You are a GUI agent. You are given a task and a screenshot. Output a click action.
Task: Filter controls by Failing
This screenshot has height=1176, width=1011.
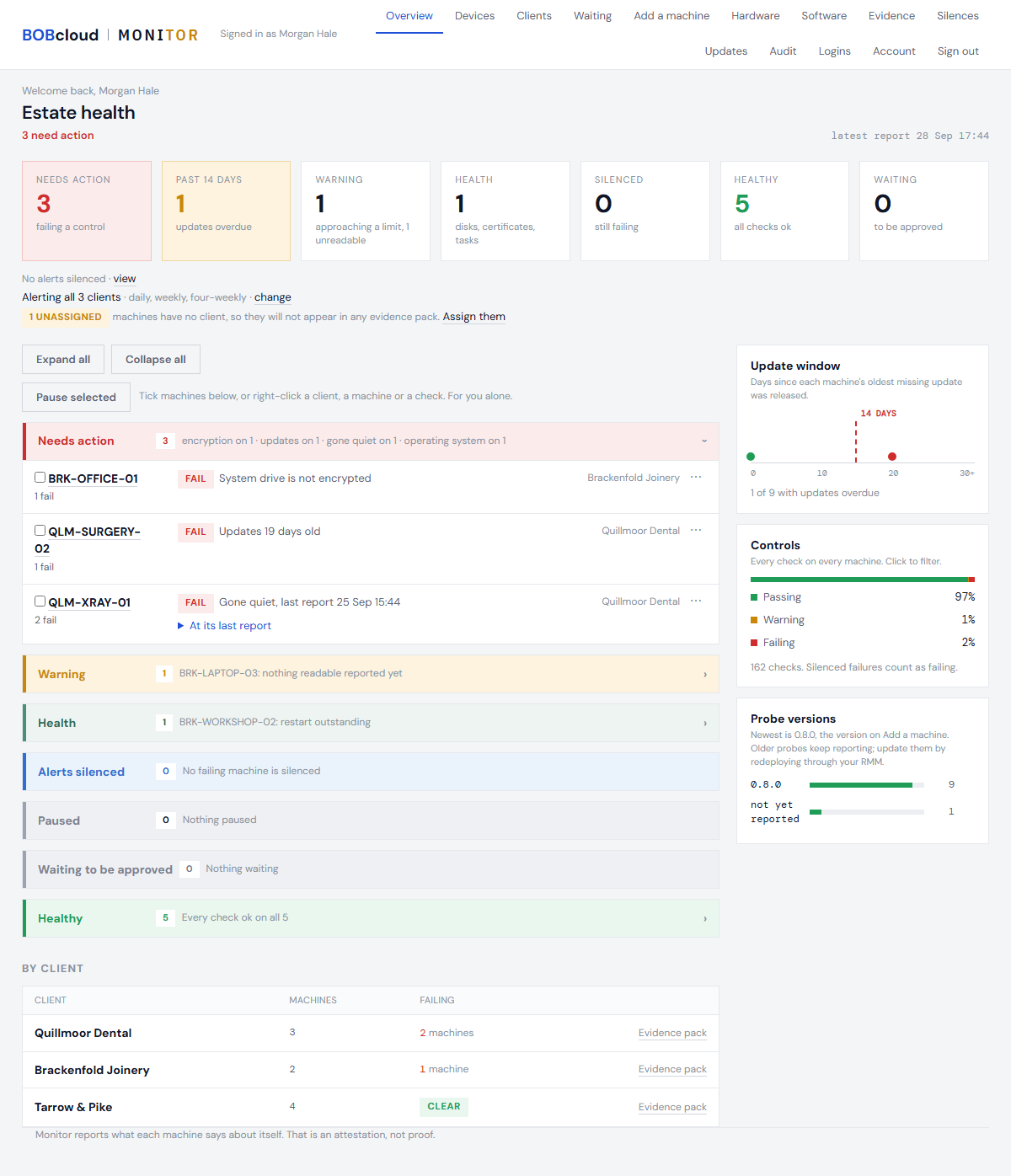[x=863, y=643]
